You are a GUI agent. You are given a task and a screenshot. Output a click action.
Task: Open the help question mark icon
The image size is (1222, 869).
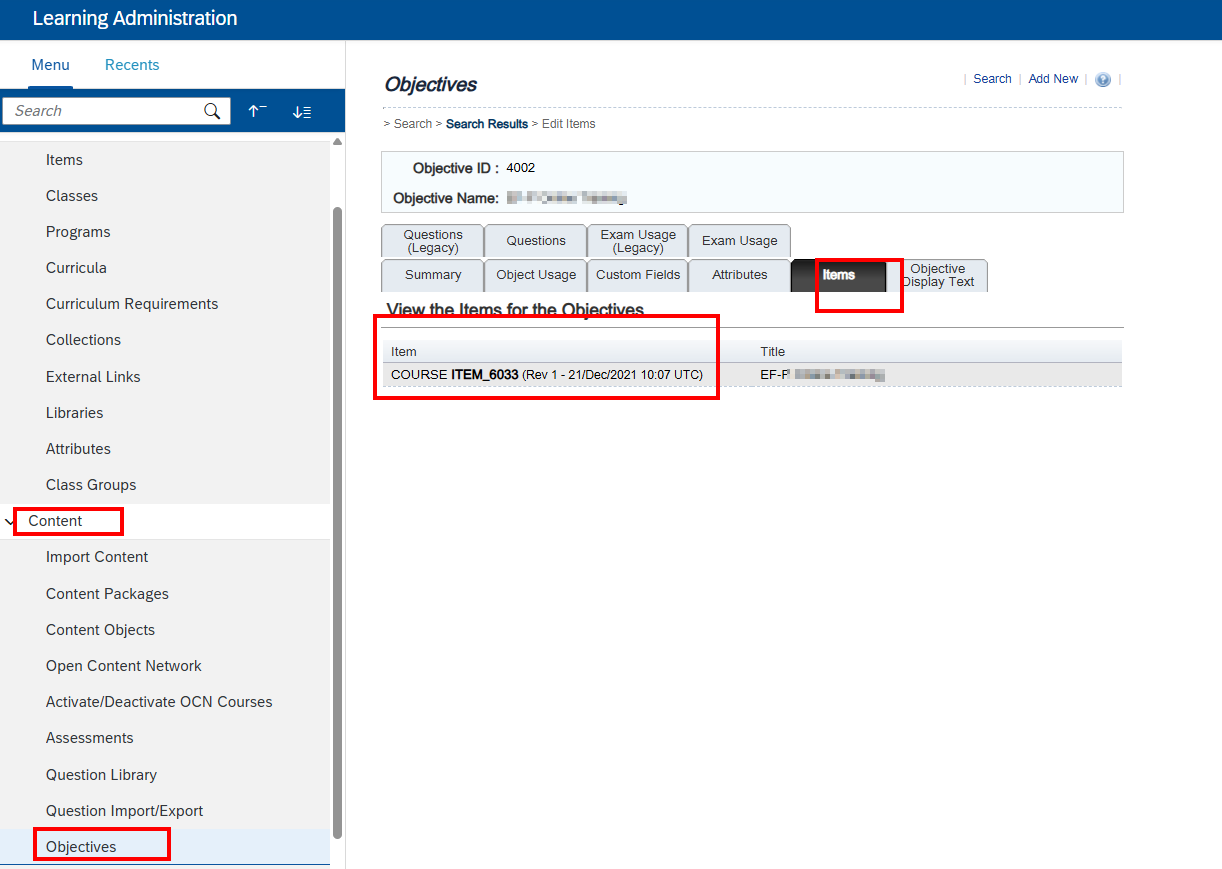1103,80
